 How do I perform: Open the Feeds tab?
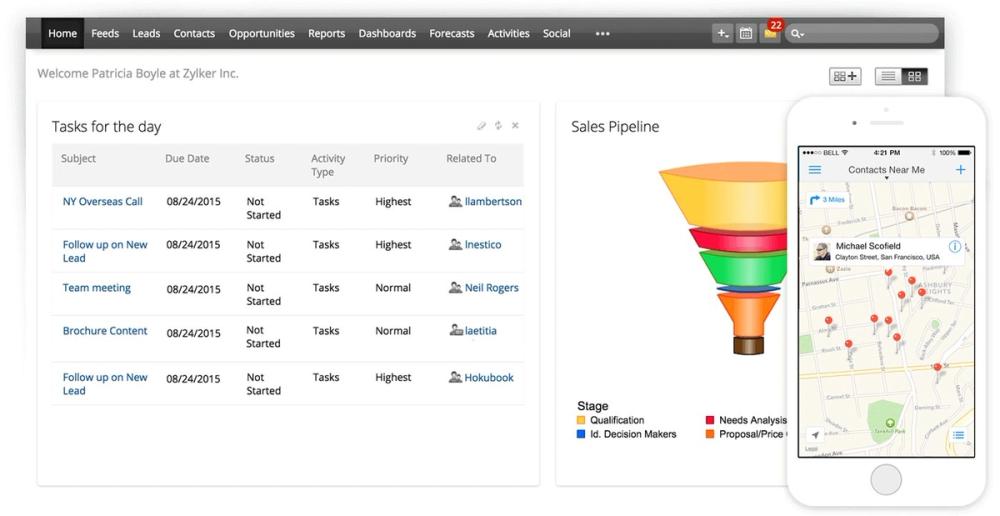click(x=105, y=33)
